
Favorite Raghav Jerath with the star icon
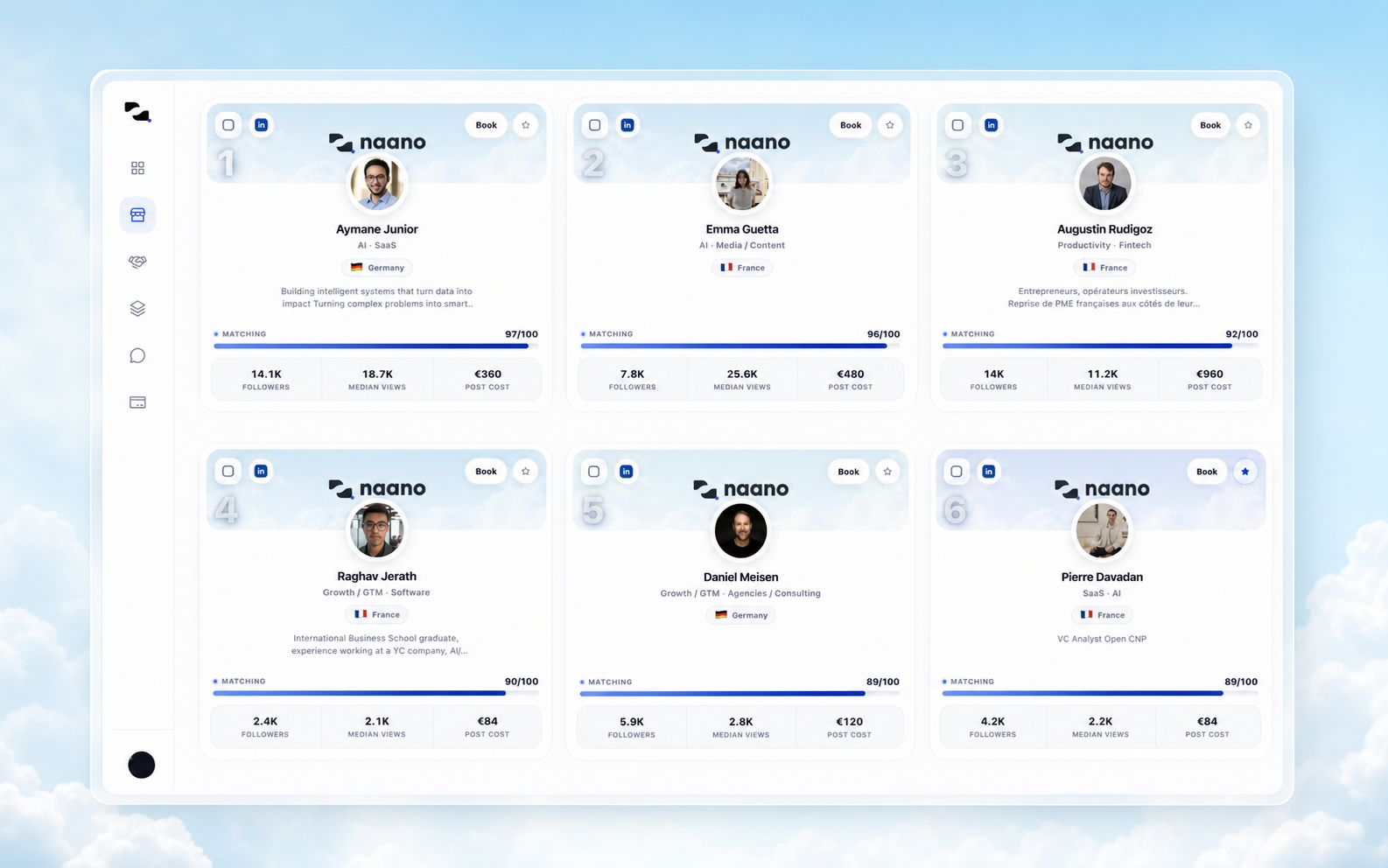point(526,472)
